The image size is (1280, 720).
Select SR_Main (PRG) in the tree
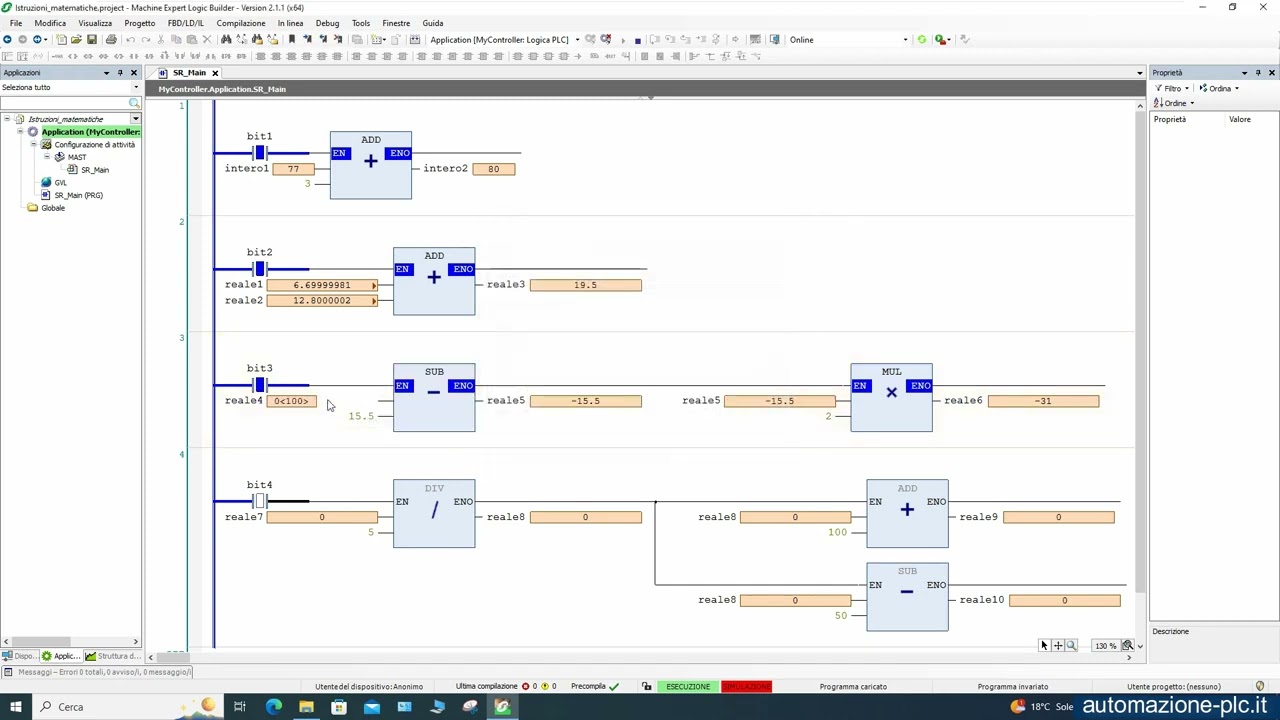click(78, 195)
